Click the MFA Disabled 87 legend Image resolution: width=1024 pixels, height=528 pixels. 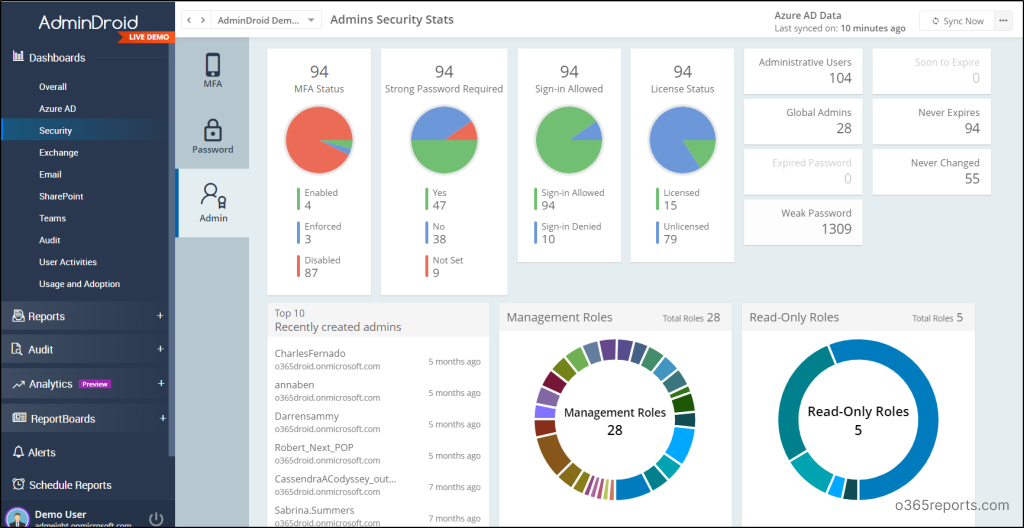[x=319, y=267]
